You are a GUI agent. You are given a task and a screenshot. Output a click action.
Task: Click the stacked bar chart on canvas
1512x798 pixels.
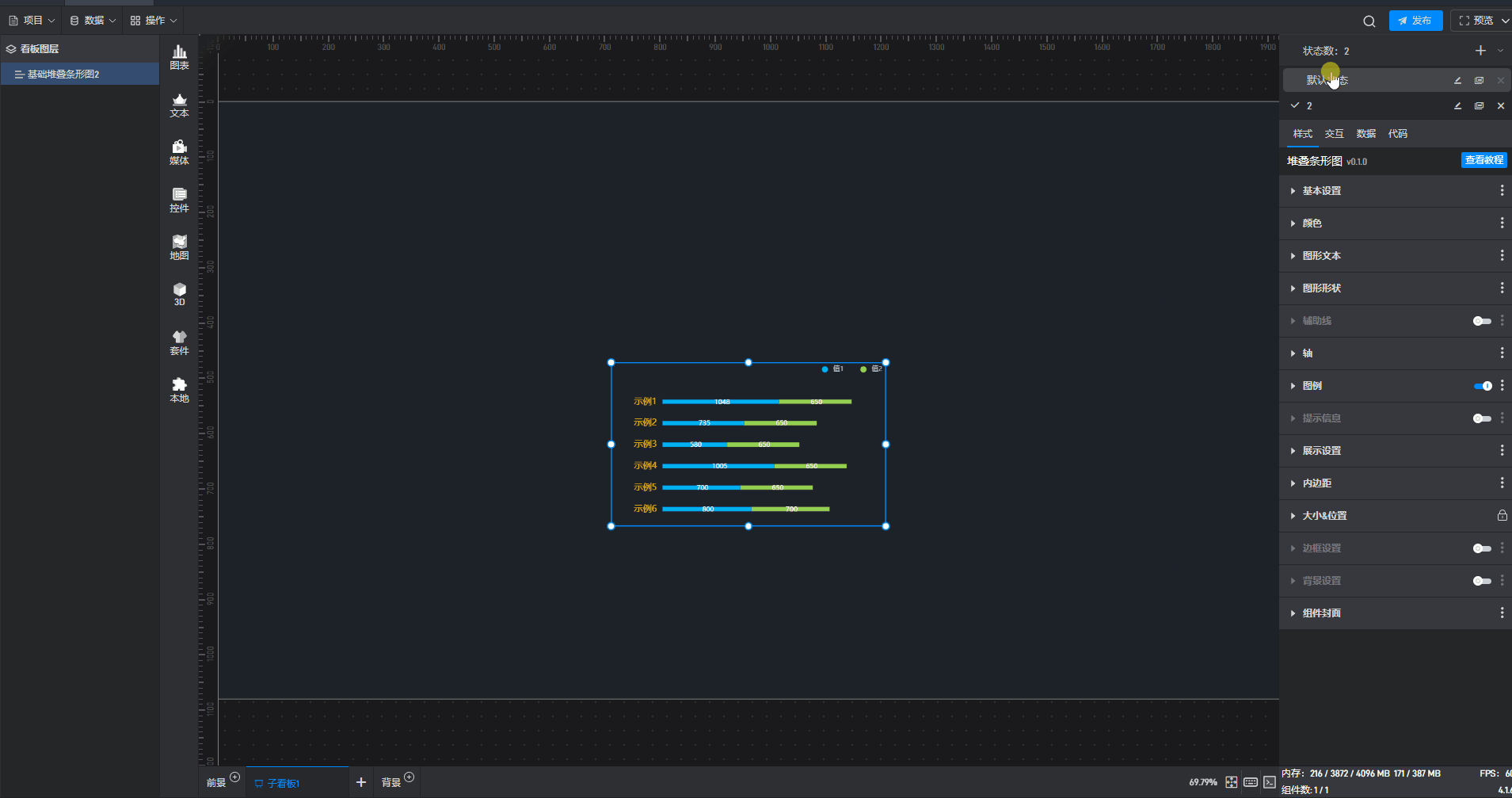(x=748, y=445)
